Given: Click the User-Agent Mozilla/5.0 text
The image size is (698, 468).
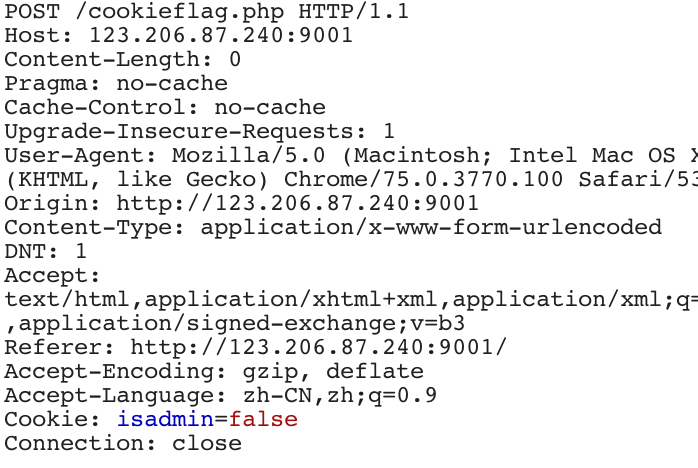Looking at the screenshot, I should pos(248,155).
